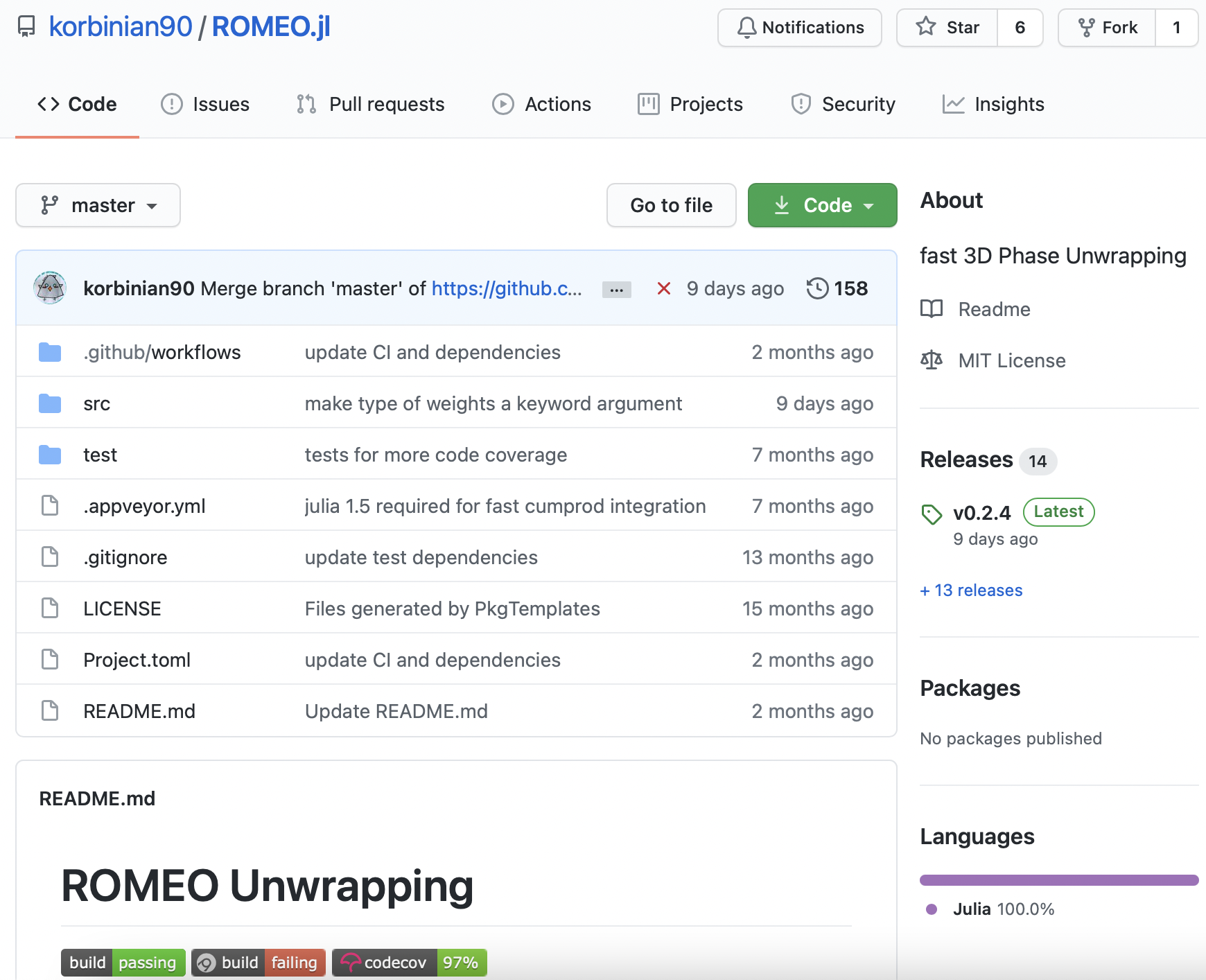Click the codecov 97% badge

[x=409, y=963]
